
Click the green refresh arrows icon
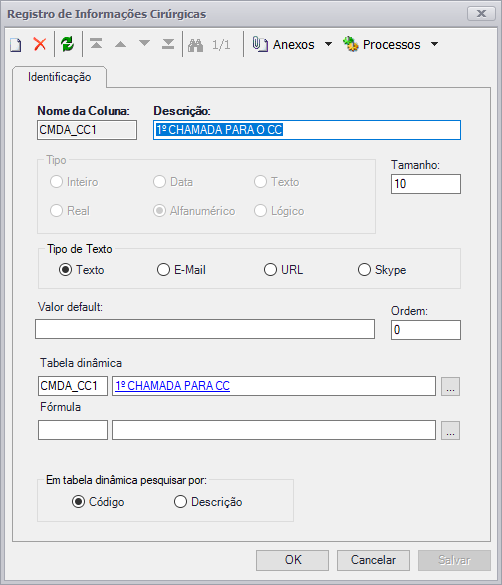68,44
